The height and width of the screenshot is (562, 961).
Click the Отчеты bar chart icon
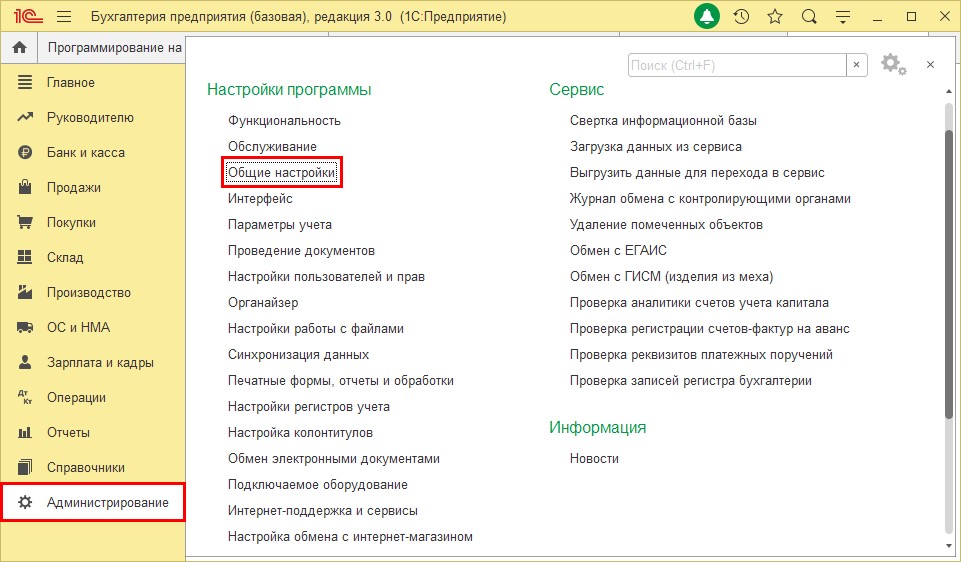pyautogui.click(x=25, y=432)
